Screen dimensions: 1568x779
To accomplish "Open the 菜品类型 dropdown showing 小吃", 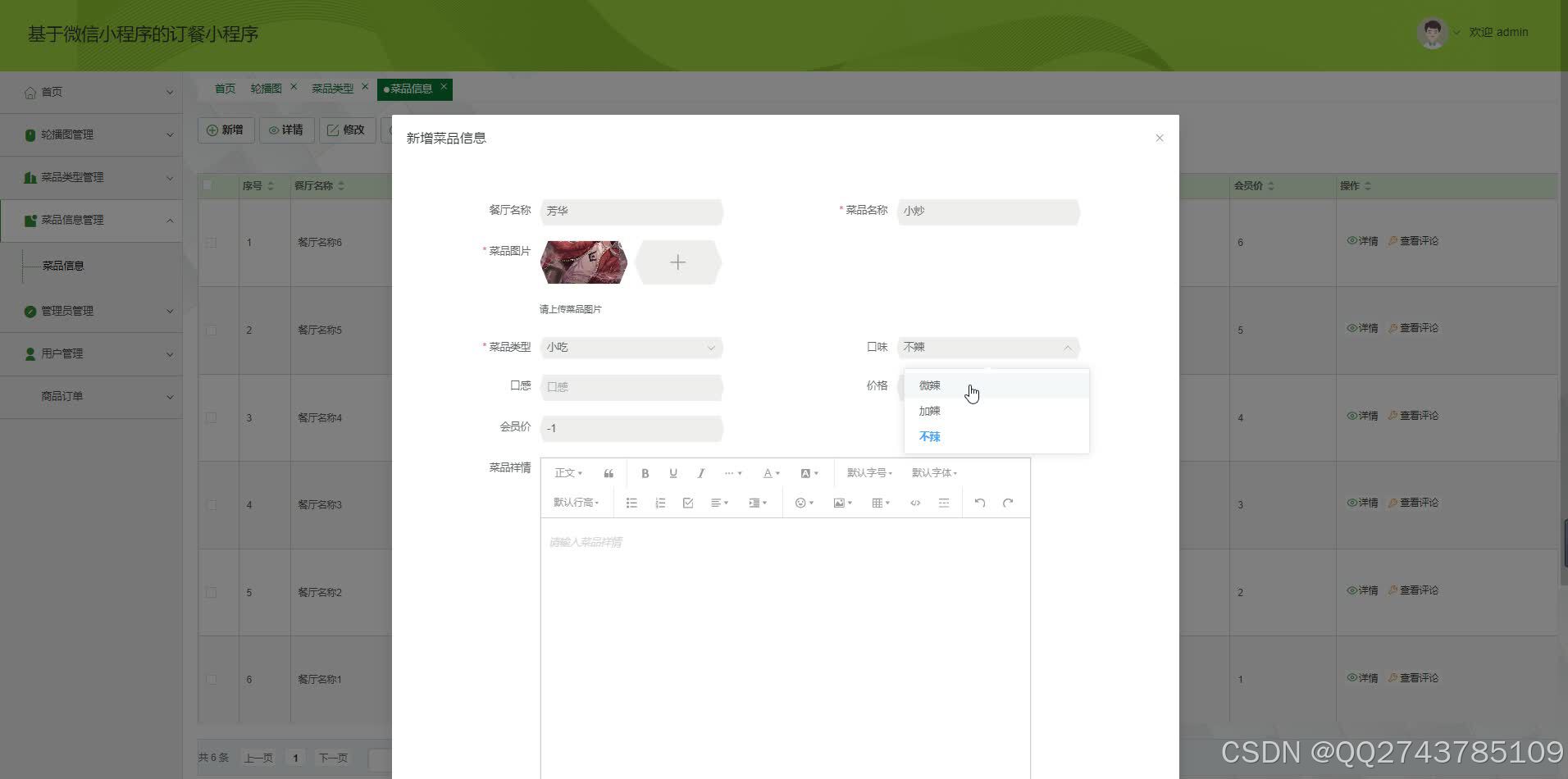I will [631, 348].
